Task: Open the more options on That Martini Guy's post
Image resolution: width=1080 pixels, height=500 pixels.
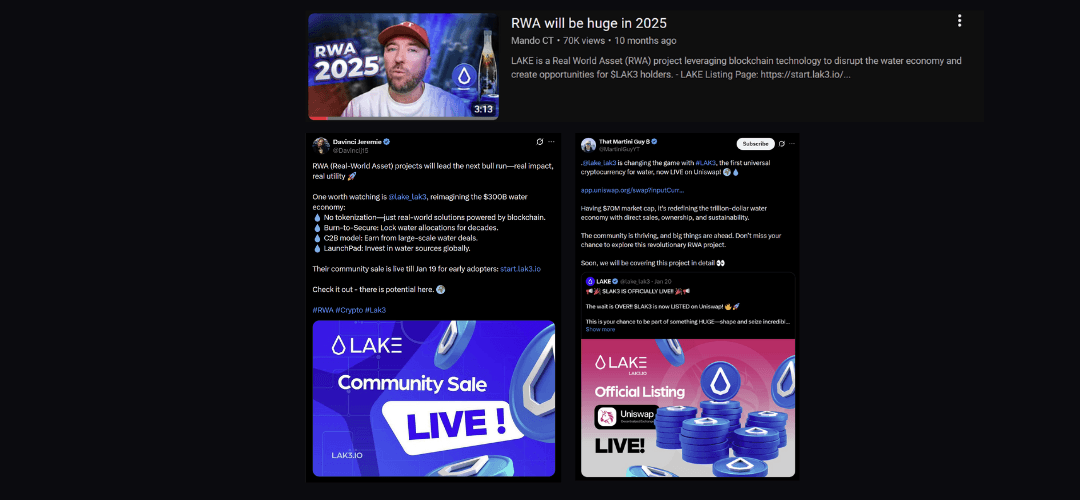Action: click(792, 144)
